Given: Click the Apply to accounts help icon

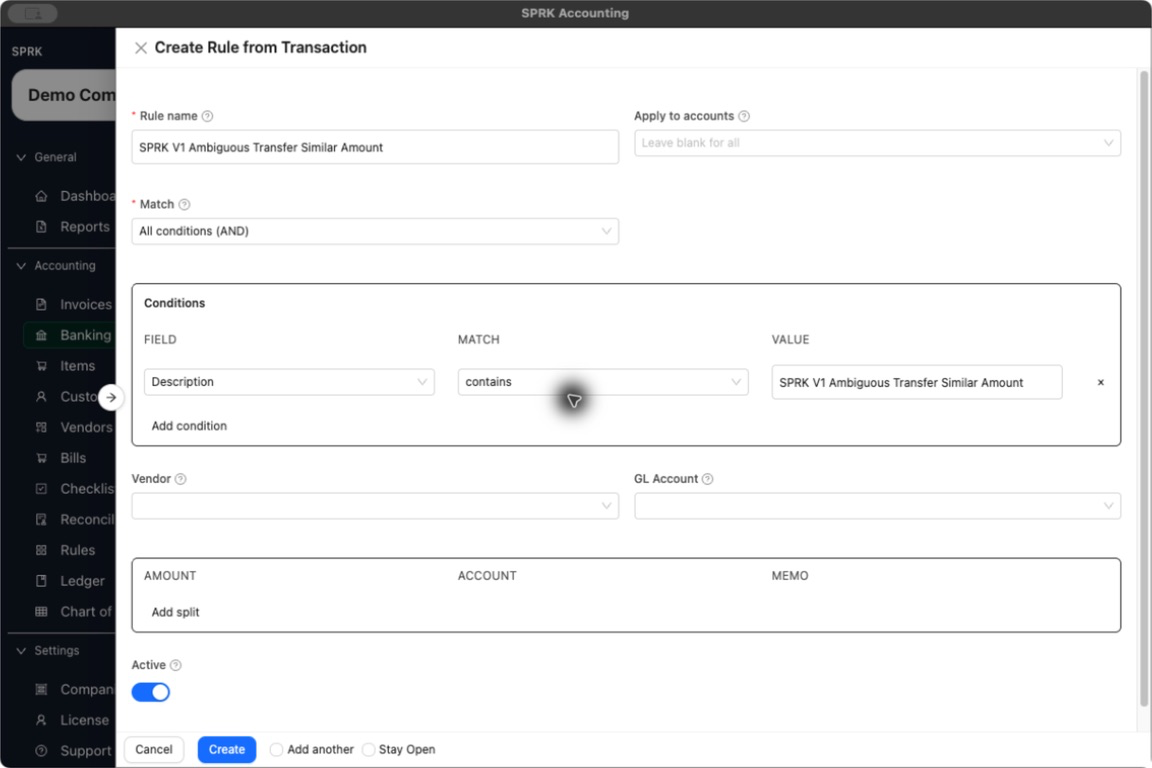Looking at the screenshot, I should [744, 116].
